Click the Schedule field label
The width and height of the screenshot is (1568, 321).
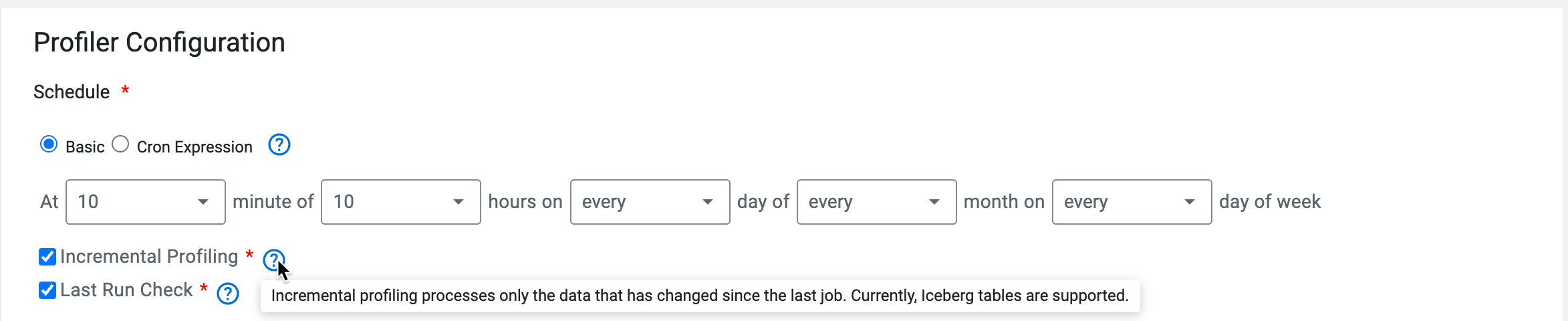(72, 92)
